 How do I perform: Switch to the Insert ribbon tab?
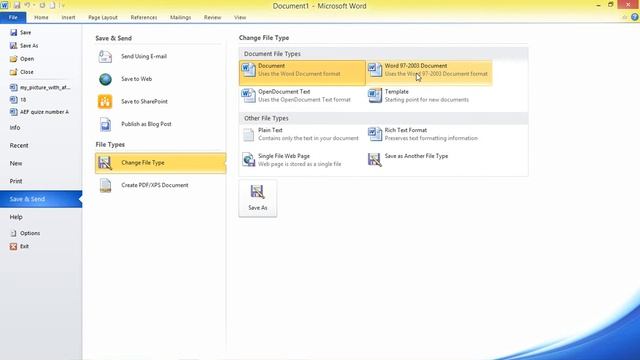click(x=68, y=18)
